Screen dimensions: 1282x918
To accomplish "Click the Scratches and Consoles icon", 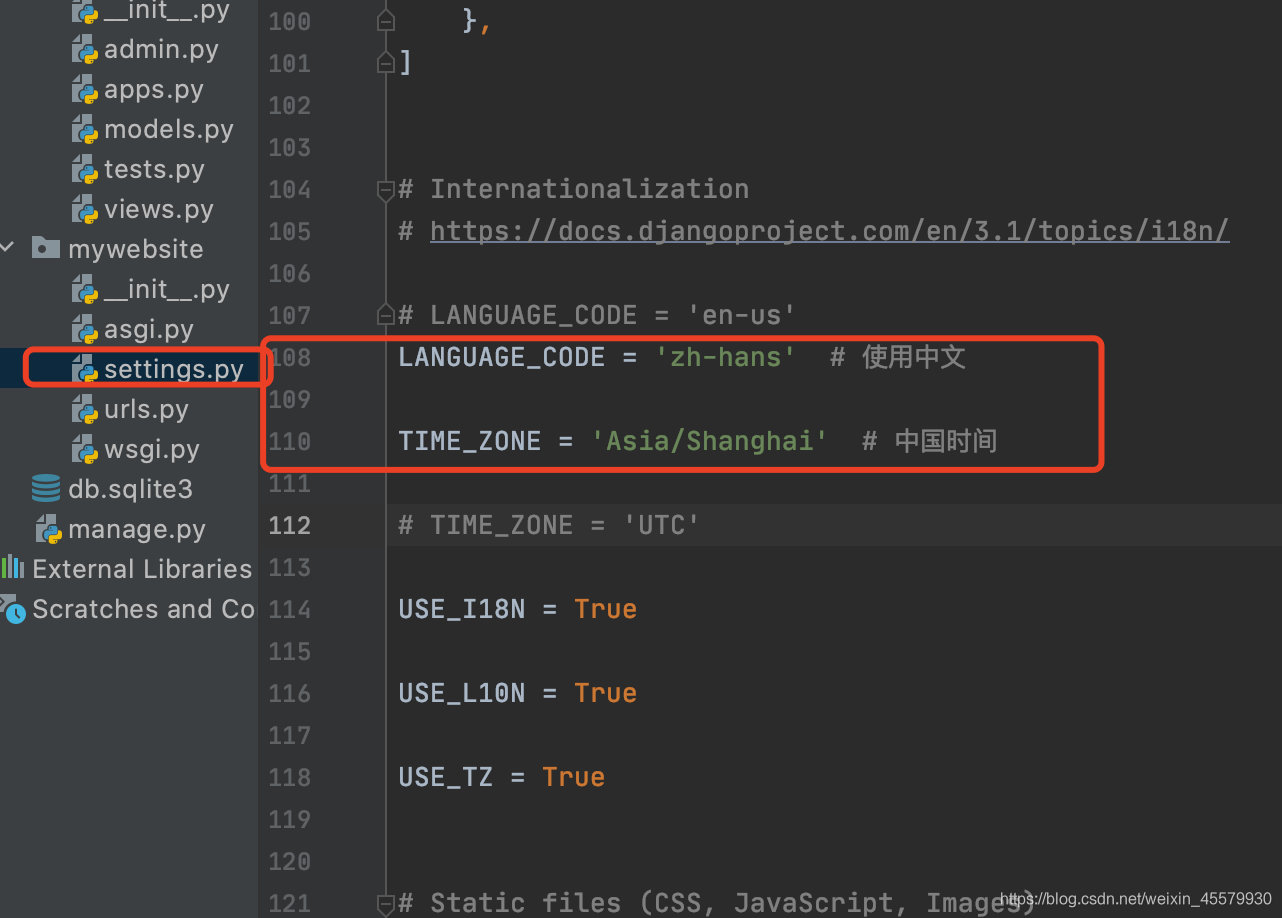I will point(12,609).
